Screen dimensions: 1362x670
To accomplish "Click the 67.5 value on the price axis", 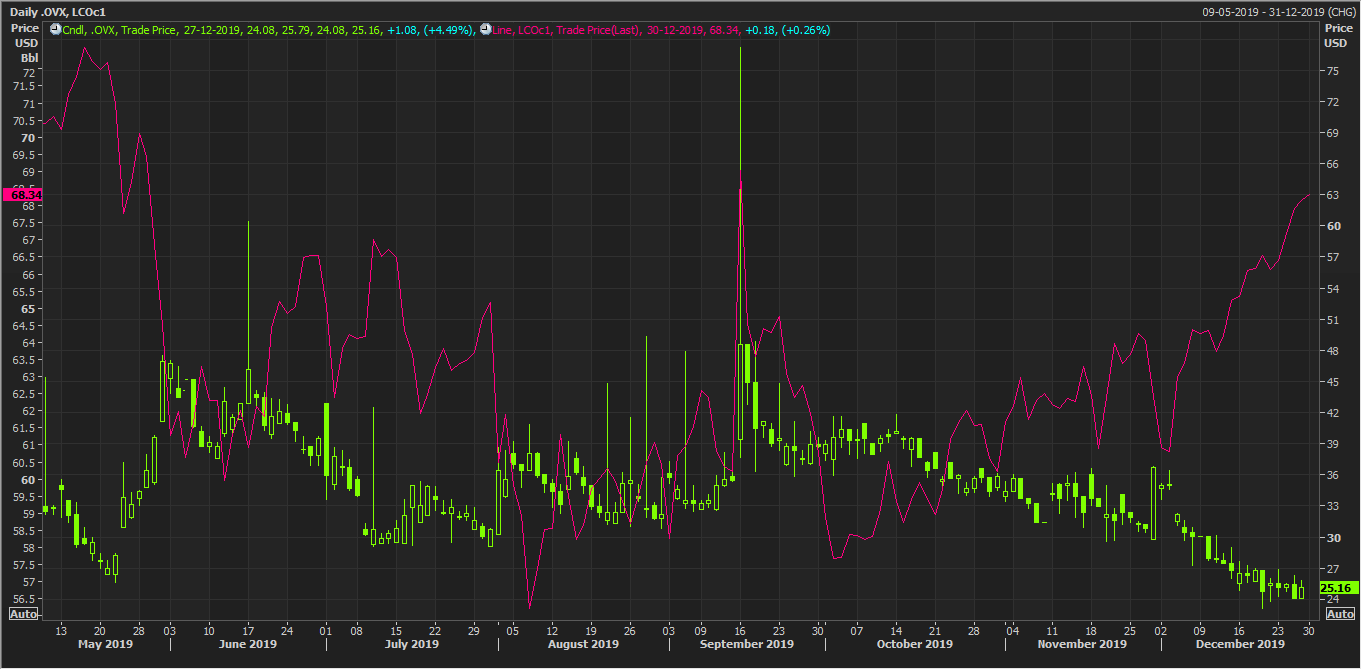I will pos(26,223).
